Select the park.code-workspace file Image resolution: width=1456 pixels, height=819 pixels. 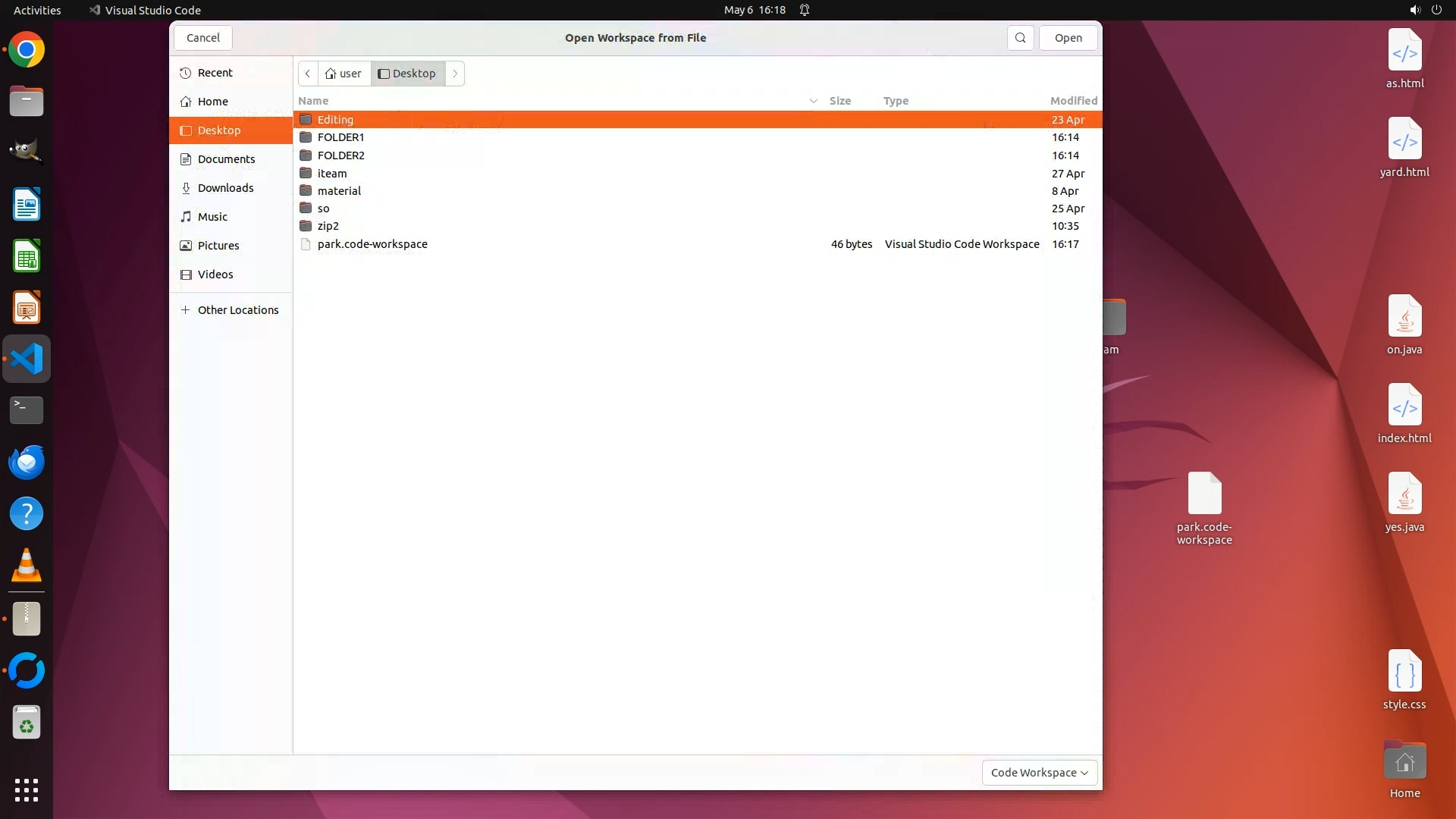372,244
